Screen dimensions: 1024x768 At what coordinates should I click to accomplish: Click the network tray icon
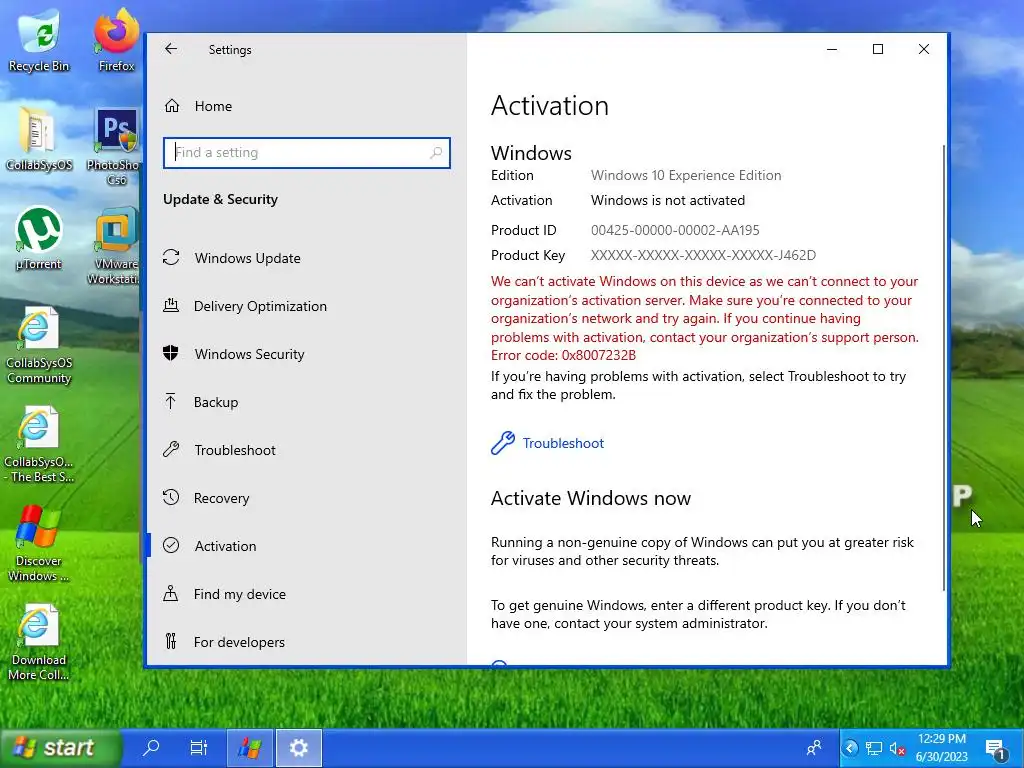click(x=873, y=748)
